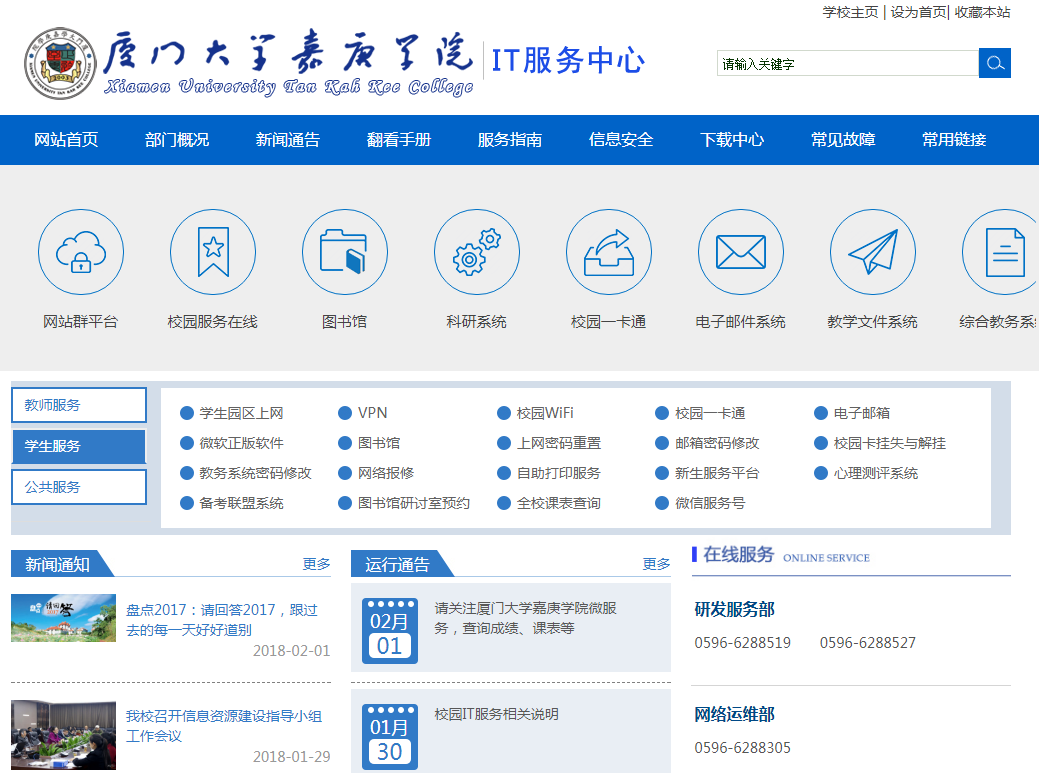Image resolution: width=1039 pixels, height=773 pixels.
Task: Click the 学校主页 link
Action: click(850, 12)
